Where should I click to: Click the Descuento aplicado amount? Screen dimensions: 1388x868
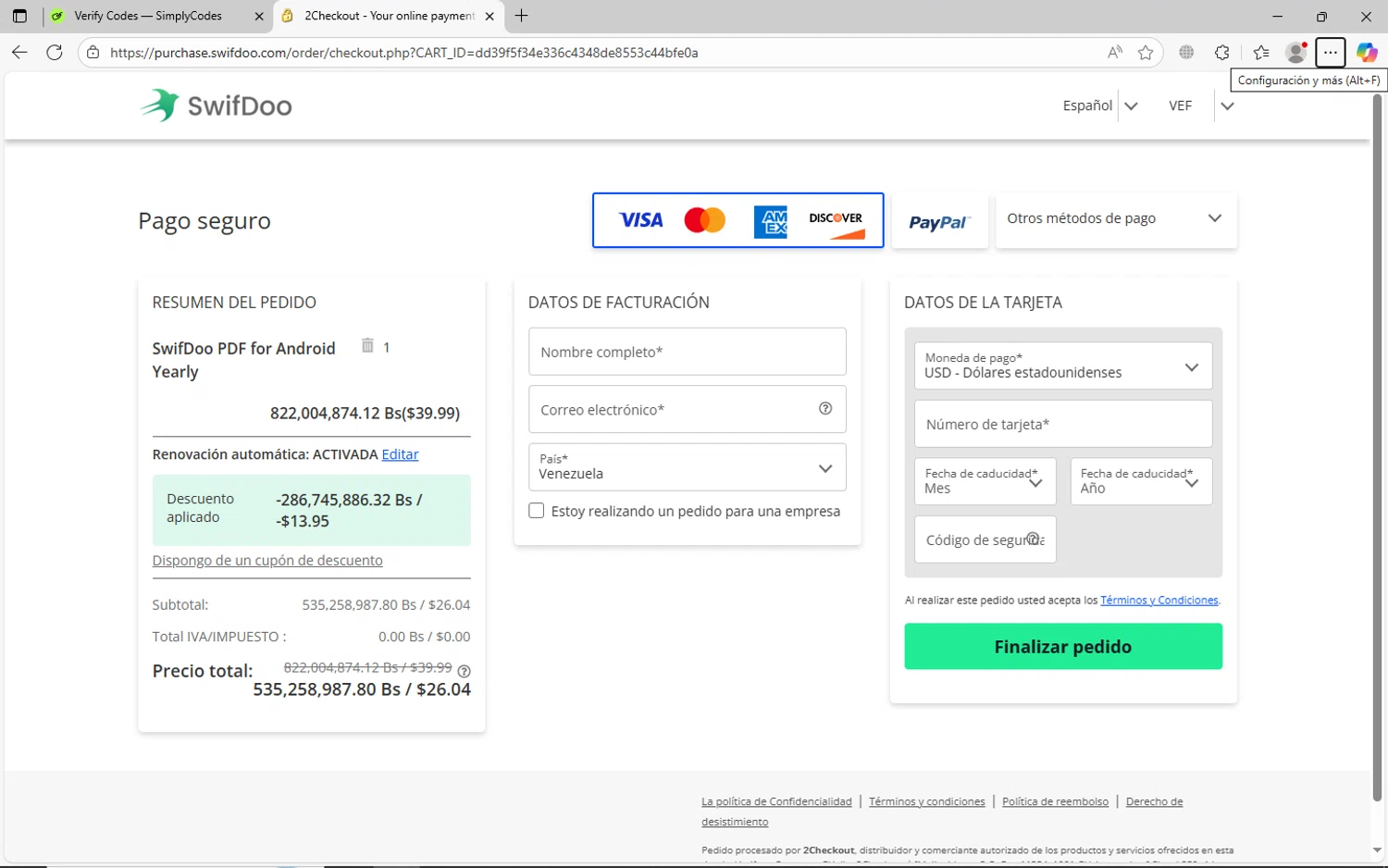point(349,510)
